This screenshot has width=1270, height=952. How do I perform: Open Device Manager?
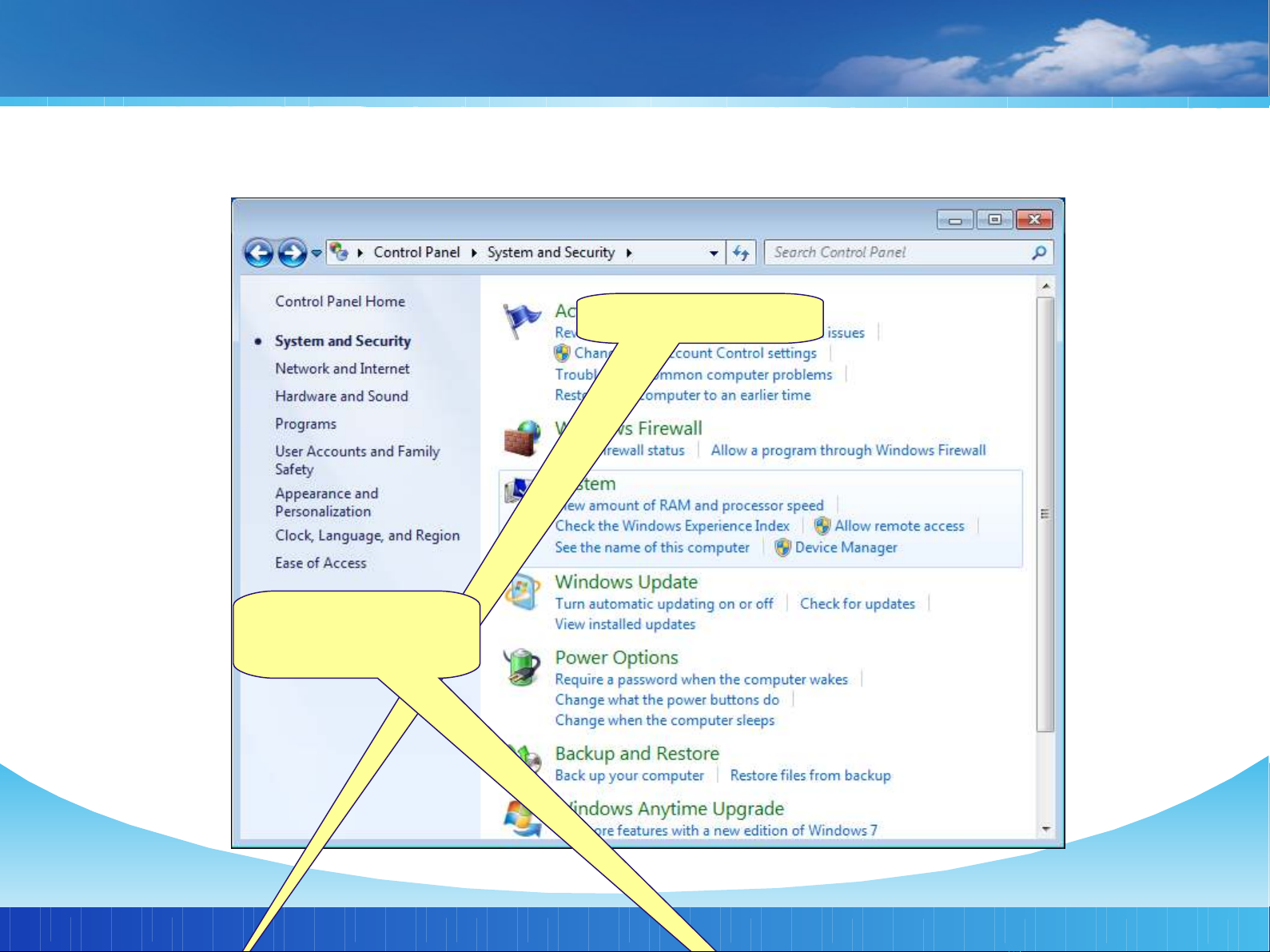click(846, 548)
